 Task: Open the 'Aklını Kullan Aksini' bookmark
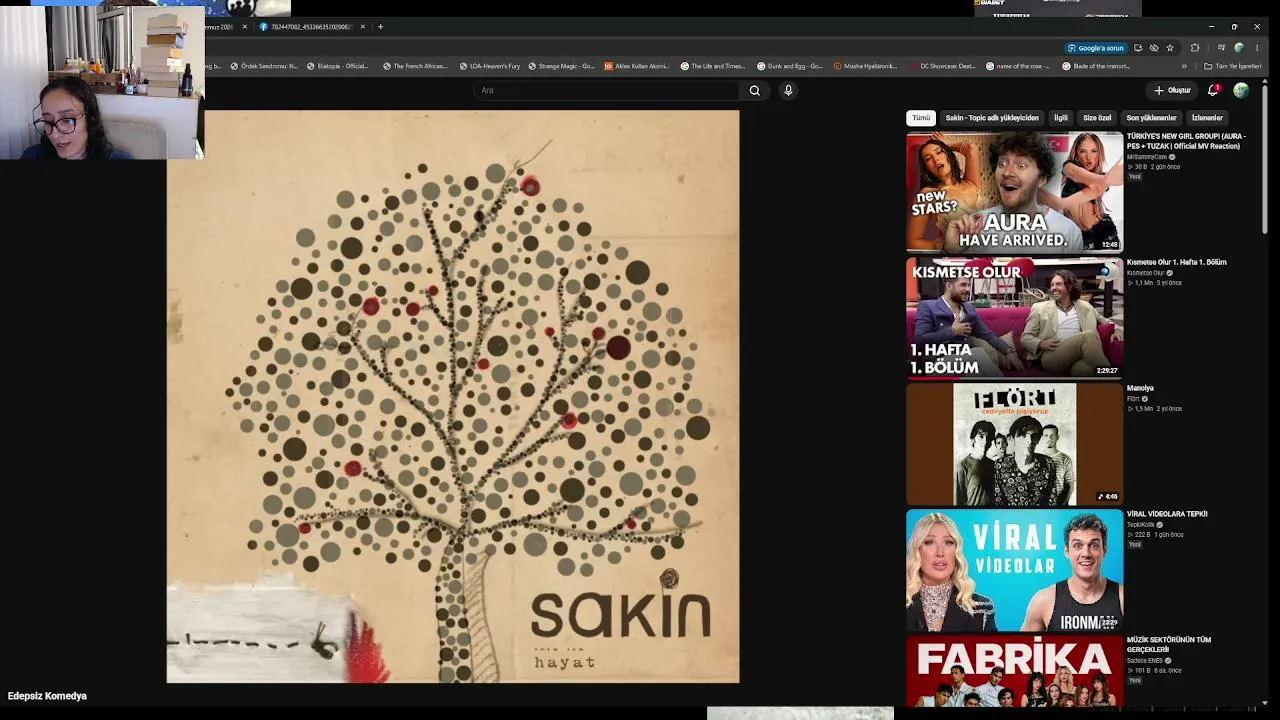[x=637, y=66]
